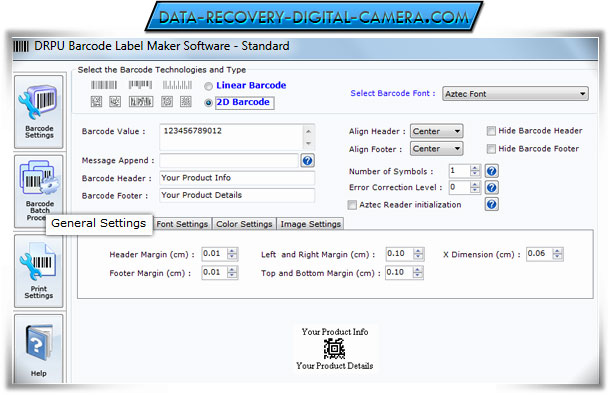Image resolution: width=610 pixels, height=395 pixels.
Task: Click the Aztec barcode preview image
Action: point(334,349)
